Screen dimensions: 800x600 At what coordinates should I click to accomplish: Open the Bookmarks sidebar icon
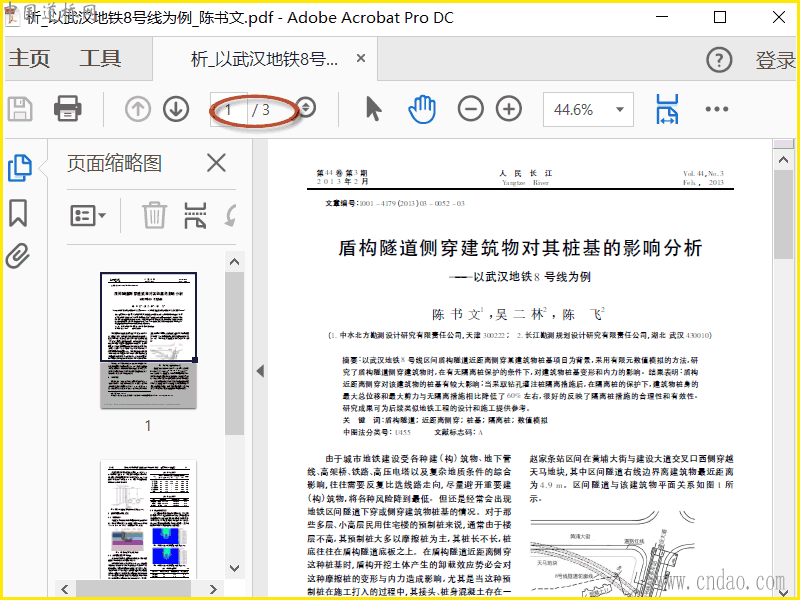coord(18,213)
